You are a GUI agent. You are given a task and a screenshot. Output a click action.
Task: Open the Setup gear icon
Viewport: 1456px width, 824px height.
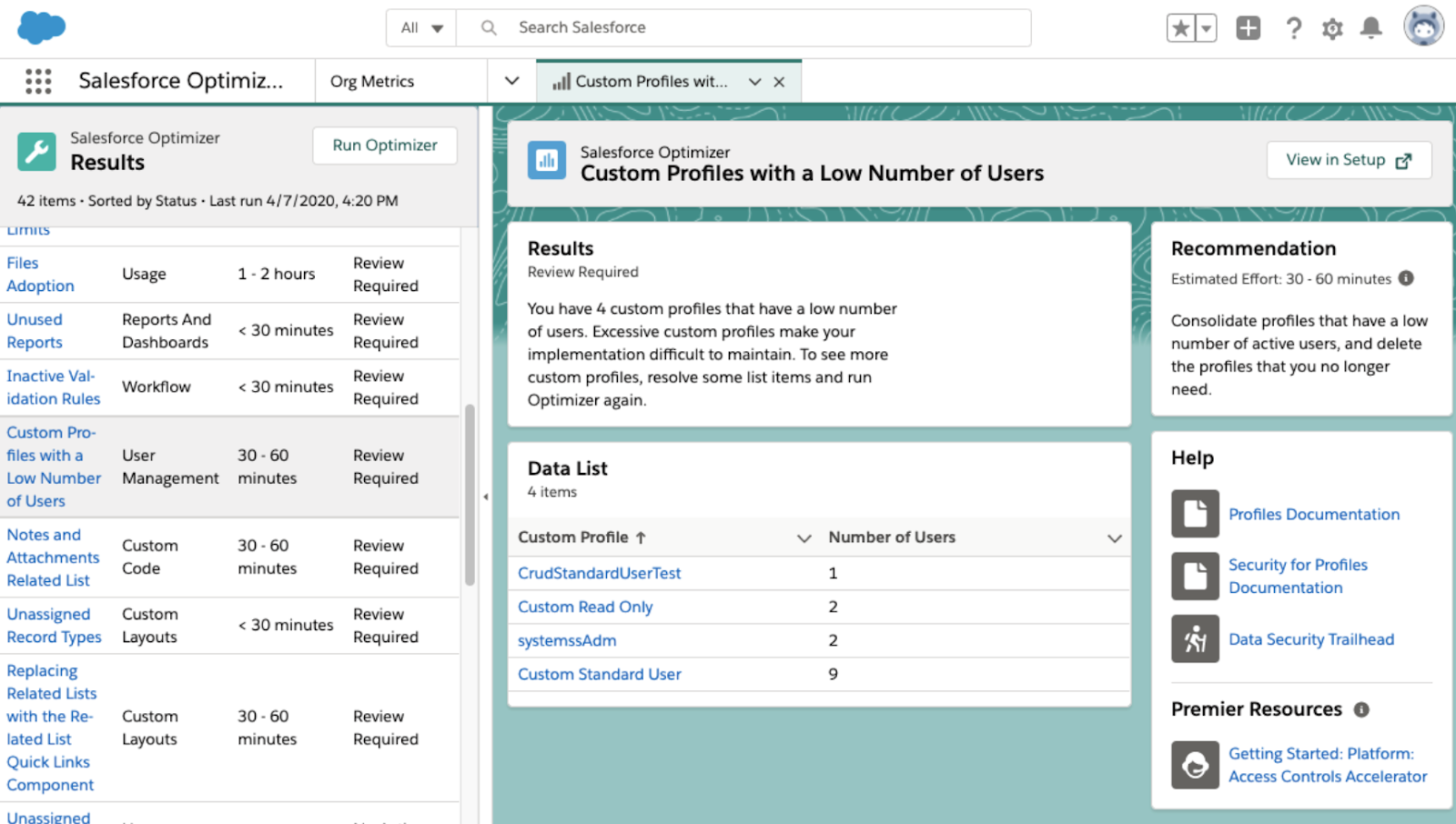click(1332, 29)
